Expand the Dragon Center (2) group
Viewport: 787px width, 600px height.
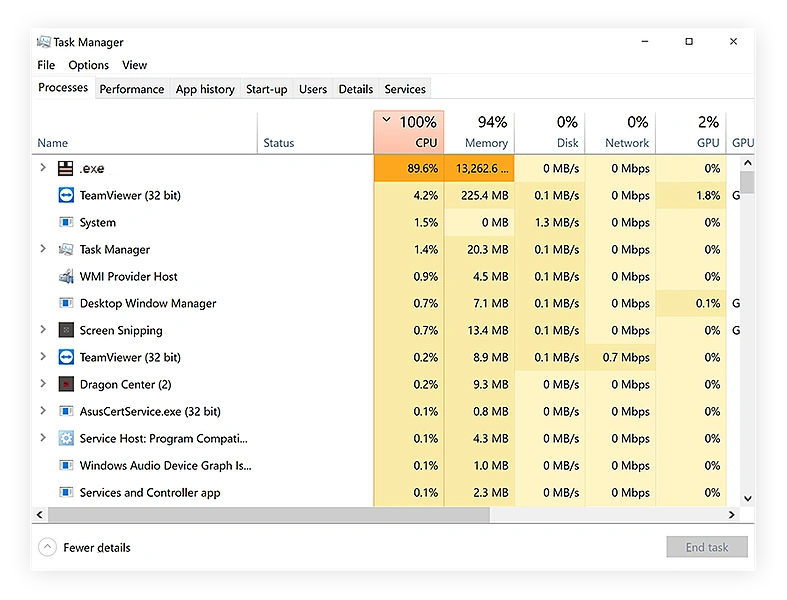[x=43, y=384]
